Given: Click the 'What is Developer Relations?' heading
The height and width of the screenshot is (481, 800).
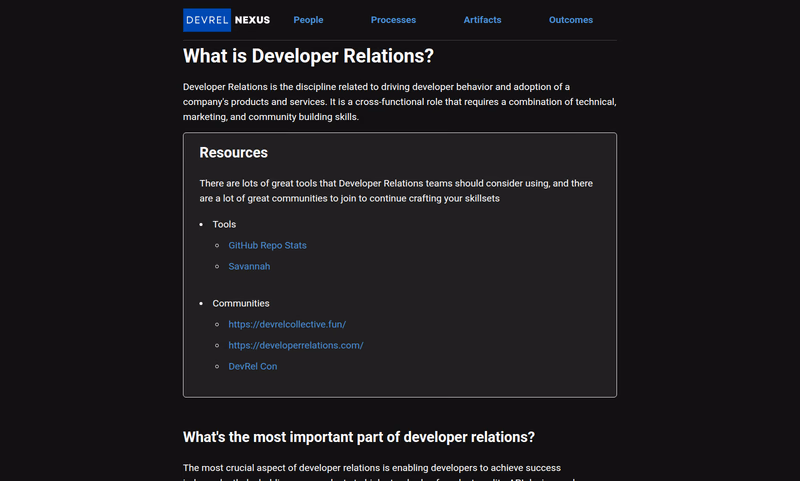Looking at the screenshot, I should [308, 56].
